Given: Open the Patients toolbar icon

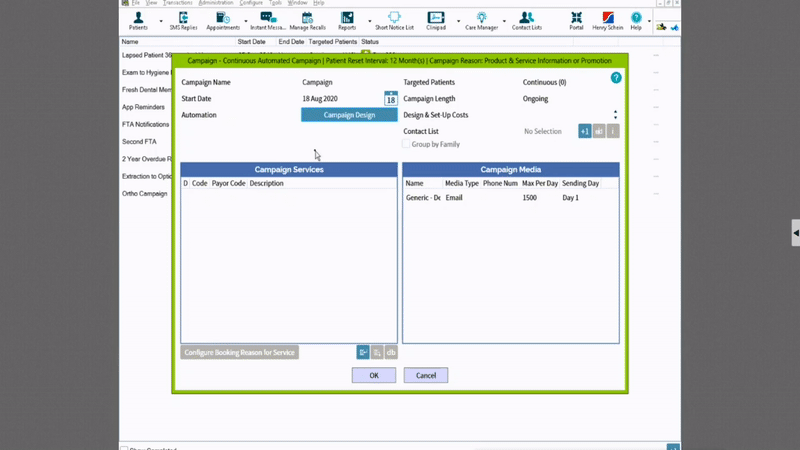Looking at the screenshot, I should pyautogui.click(x=138, y=21).
